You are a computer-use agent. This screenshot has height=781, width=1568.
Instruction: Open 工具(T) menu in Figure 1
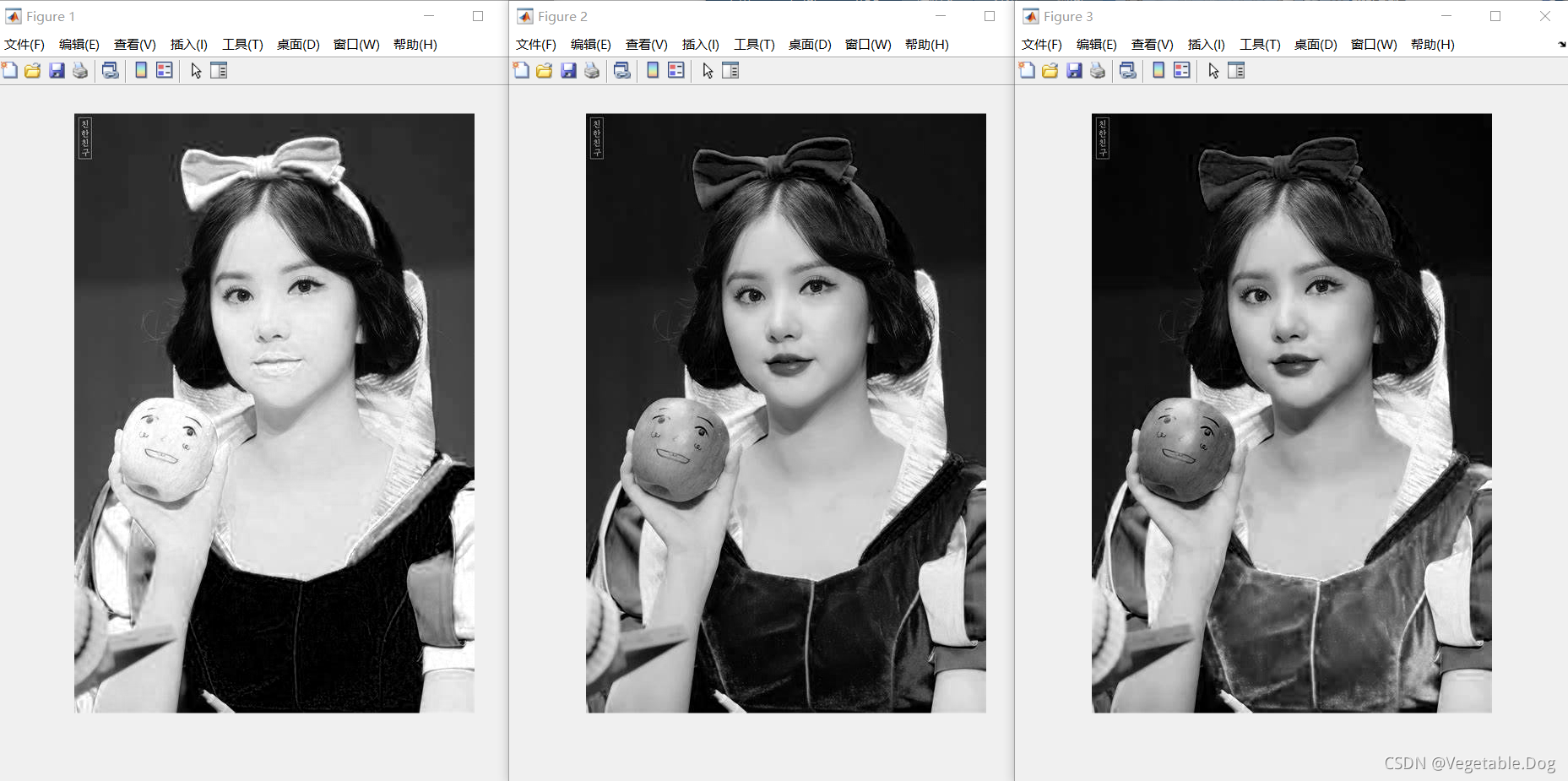(243, 44)
